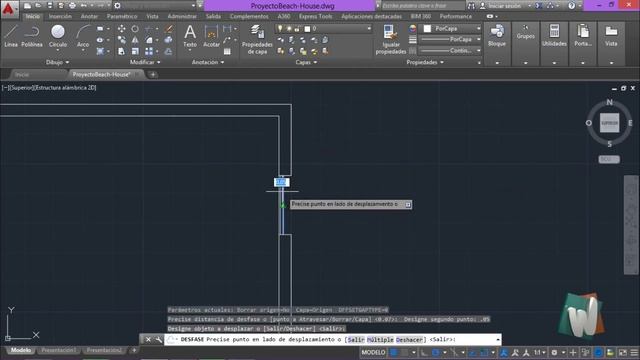
Task: Open the Inserción ribbon tab
Action: pyautogui.click(x=60, y=16)
